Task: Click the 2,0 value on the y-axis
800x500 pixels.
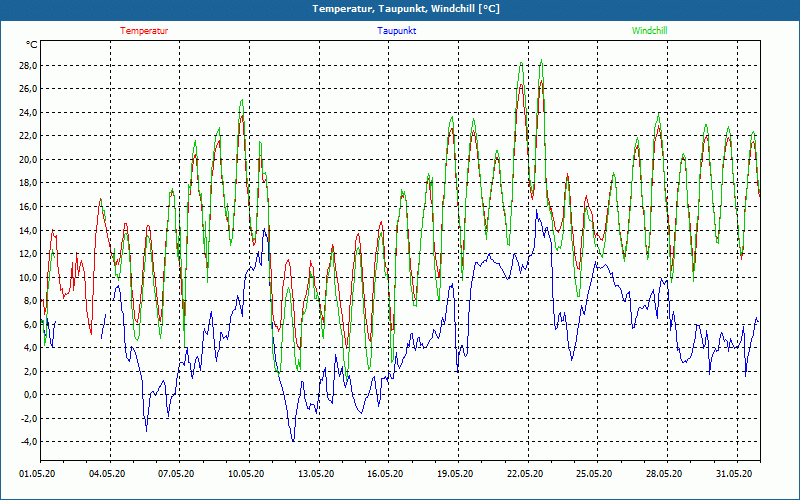Action: coord(30,371)
